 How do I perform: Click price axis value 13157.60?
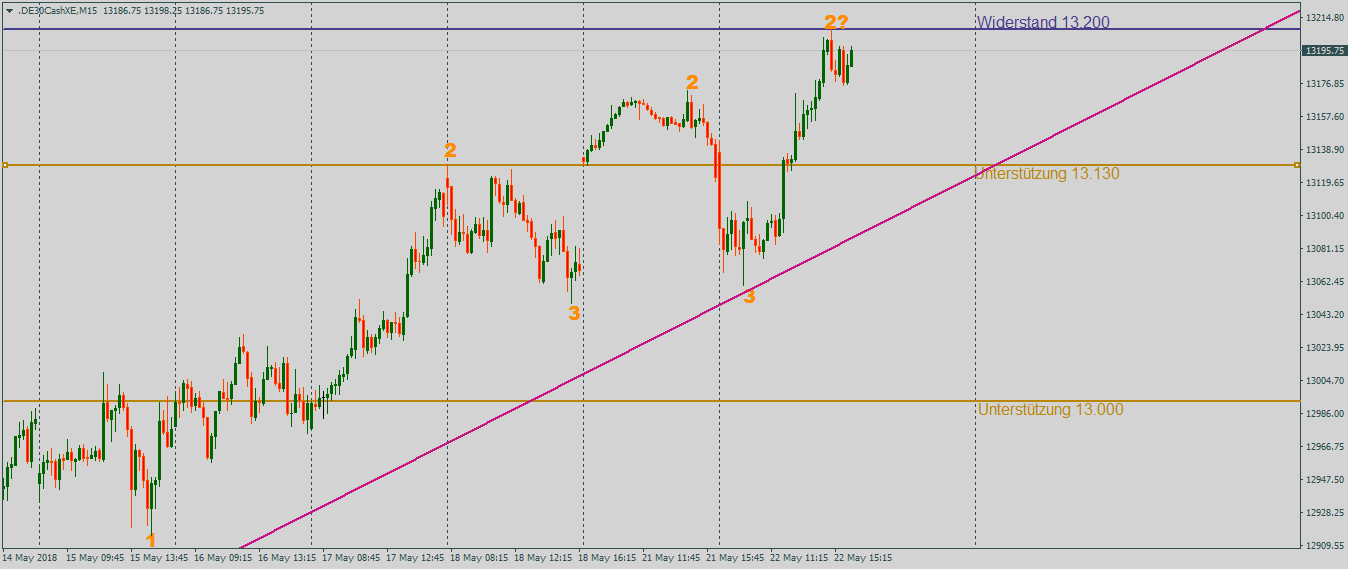pyautogui.click(x=1324, y=117)
